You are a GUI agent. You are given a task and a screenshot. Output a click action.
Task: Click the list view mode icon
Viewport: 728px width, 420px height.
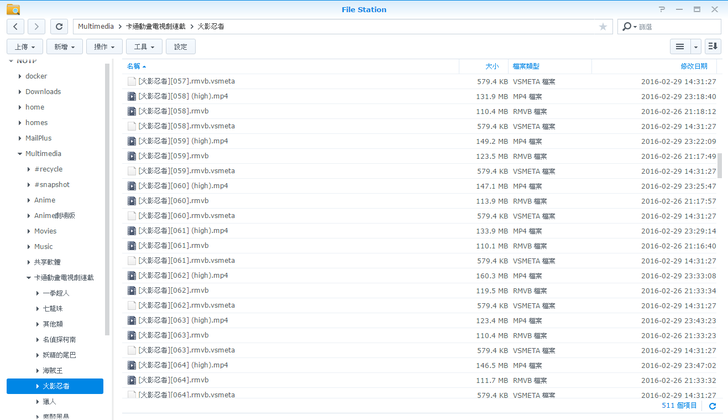(680, 47)
